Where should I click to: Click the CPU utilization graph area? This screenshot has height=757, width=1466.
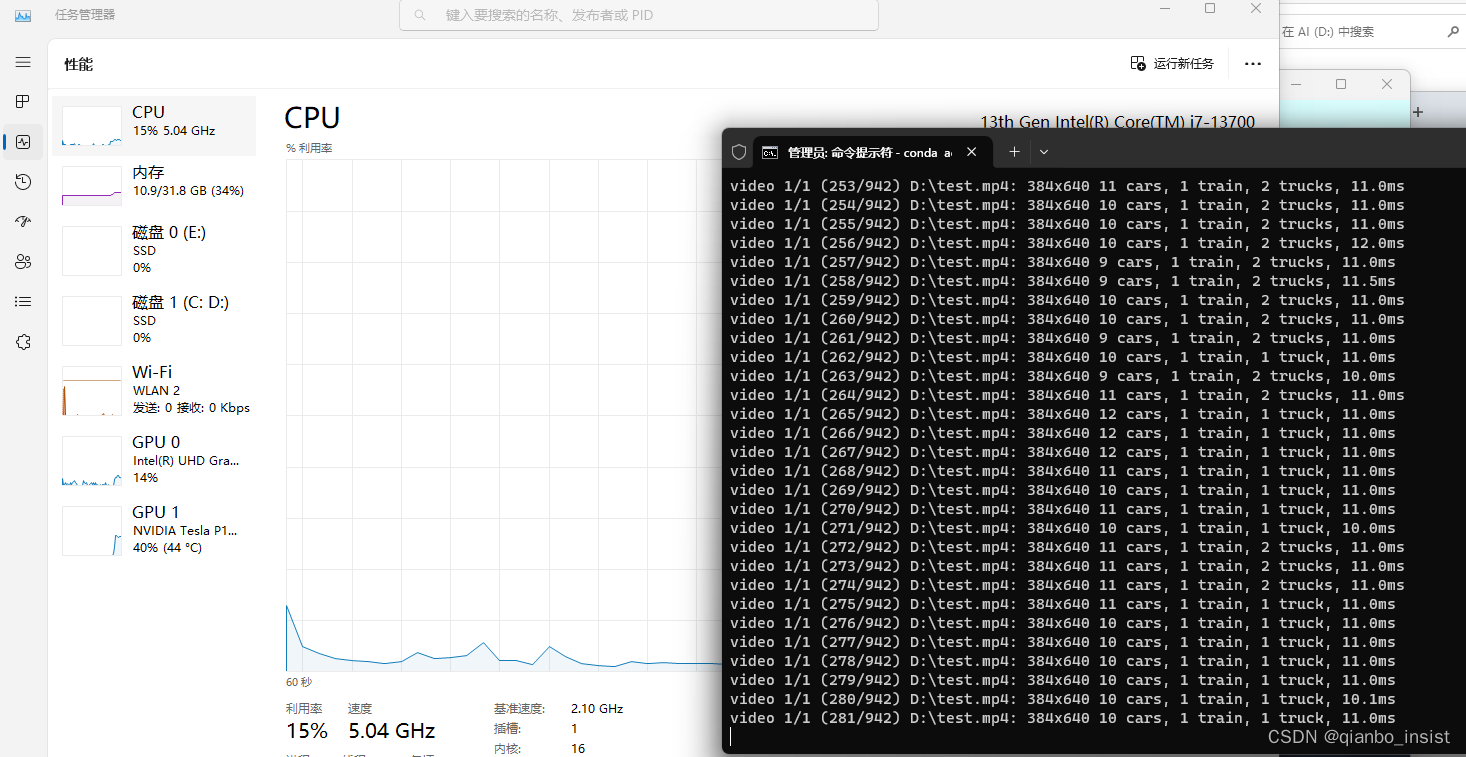pyautogui.click(x=504, y=415)
